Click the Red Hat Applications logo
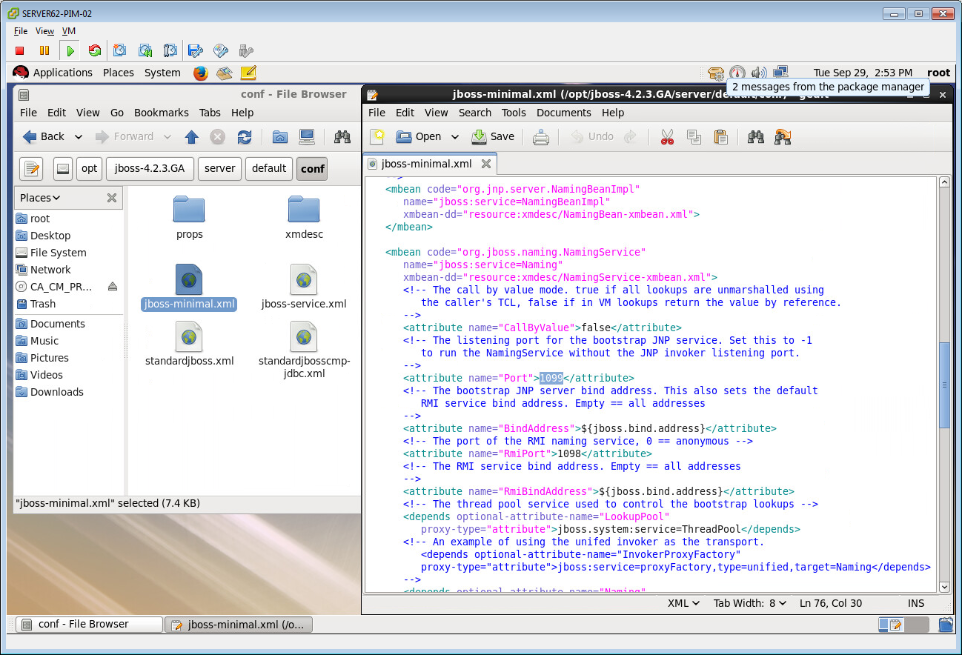 [x=20, y=72]
